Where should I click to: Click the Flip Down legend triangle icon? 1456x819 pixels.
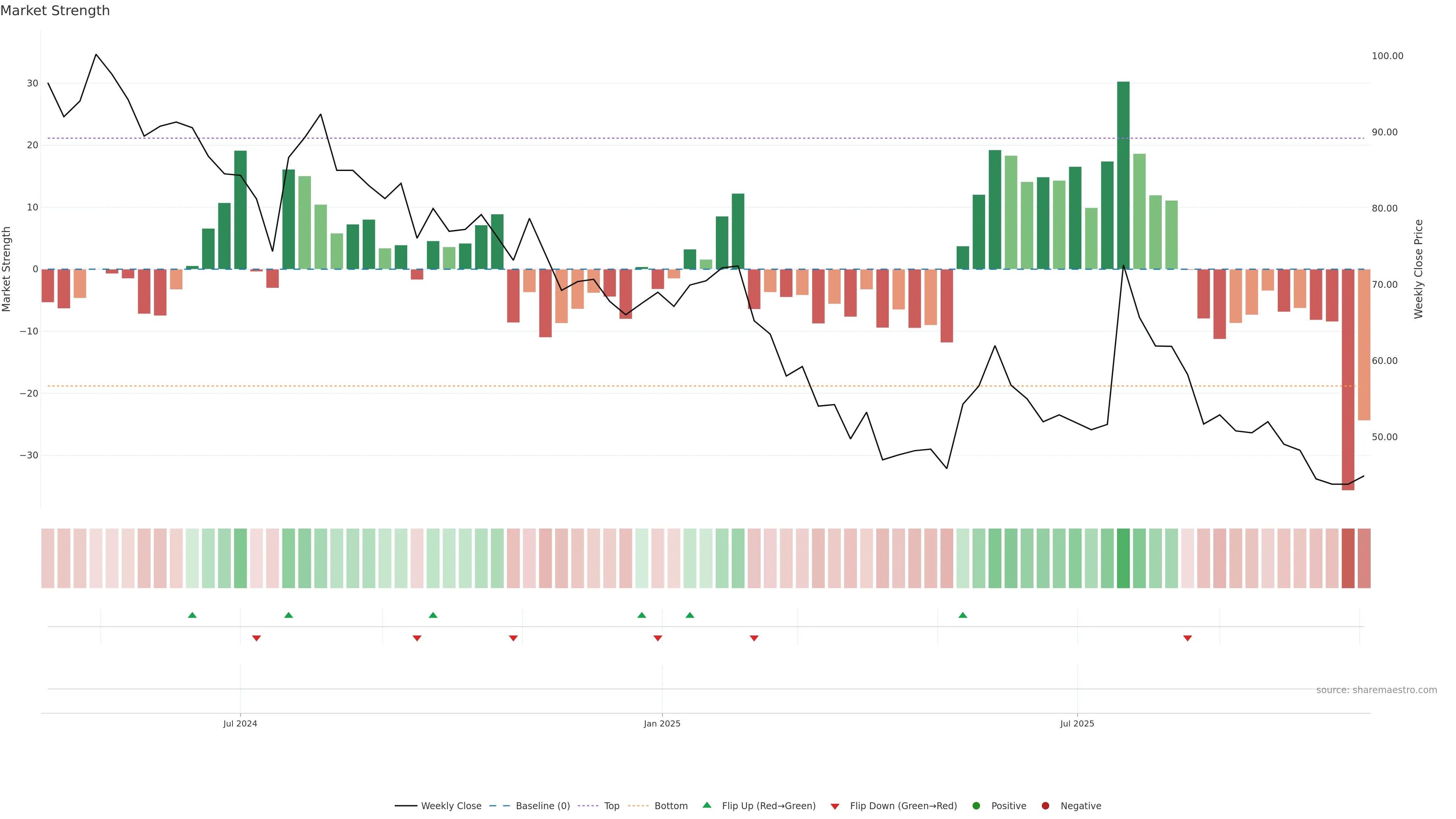pos(835,806)
